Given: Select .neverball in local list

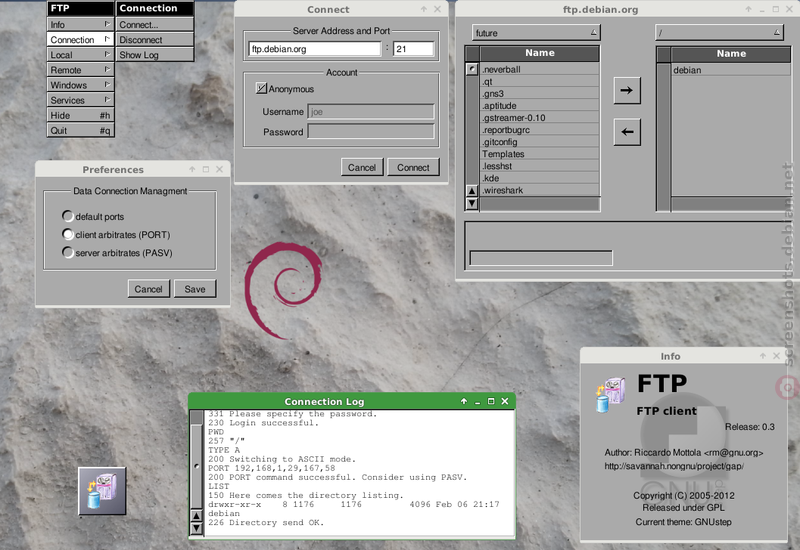Looking at the screenshot, I should pos(540,69).
